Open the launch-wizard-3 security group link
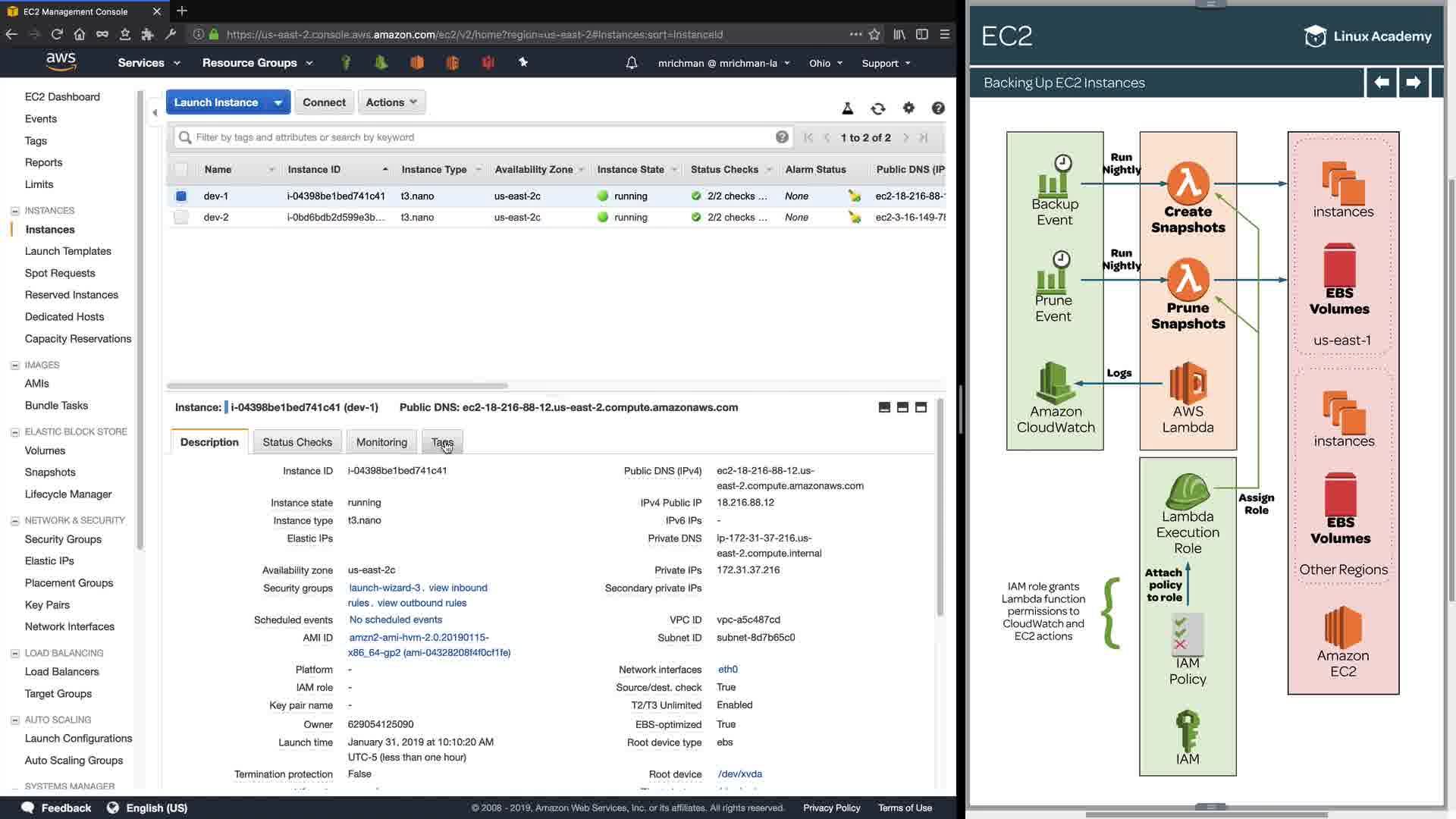1456x819 pixels. point(384,588)
